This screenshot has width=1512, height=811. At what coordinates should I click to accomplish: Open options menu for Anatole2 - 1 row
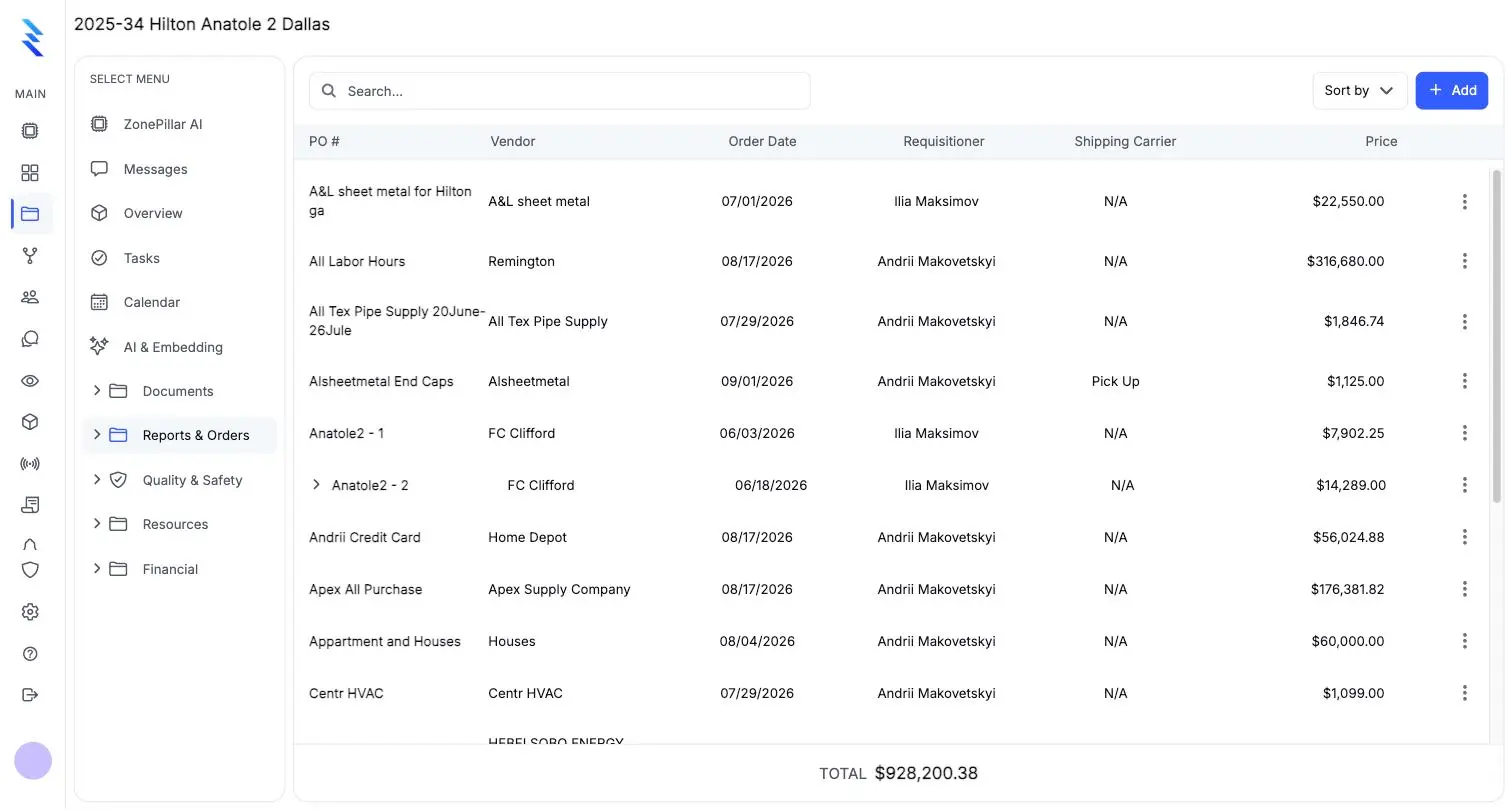[x=1464, y=434]
